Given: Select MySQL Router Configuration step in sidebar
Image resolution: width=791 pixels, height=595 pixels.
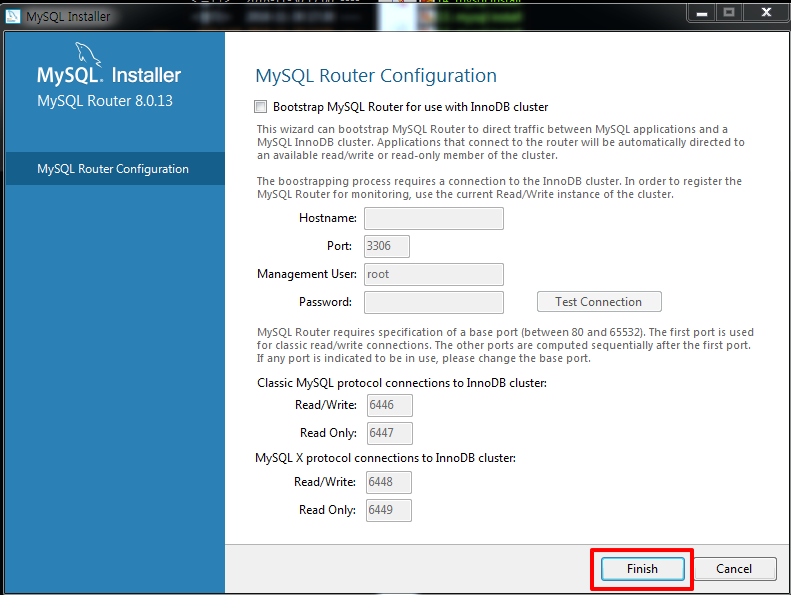Looking at the screenshot, I should (x=115, y=169).
